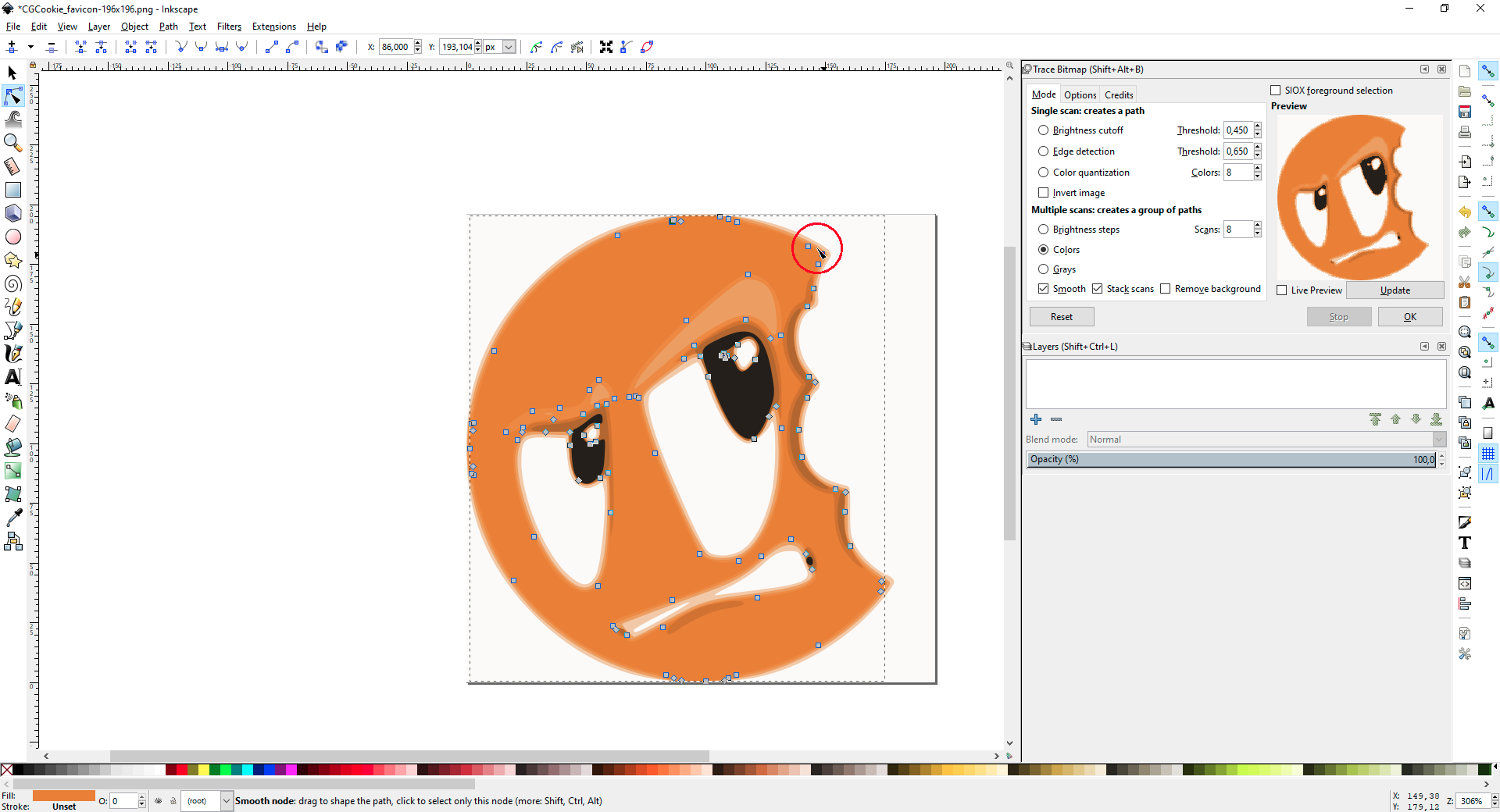Convert selected object to path
The height and width of the screenshot is (812, 1500).
[x=321, y=47]
